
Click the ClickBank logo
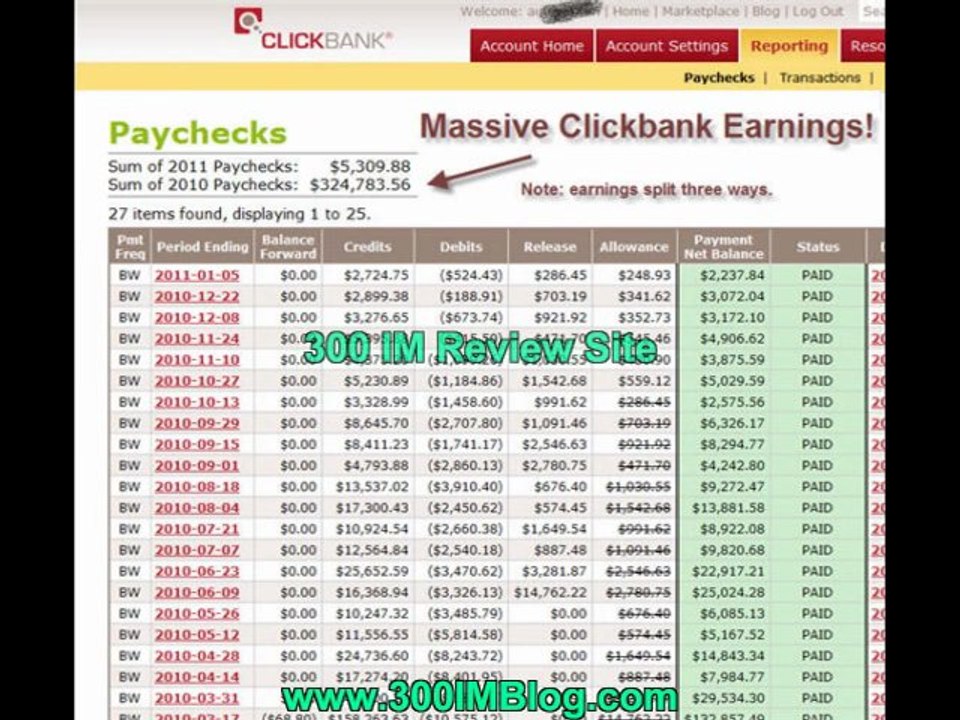[x=312, y=31]
